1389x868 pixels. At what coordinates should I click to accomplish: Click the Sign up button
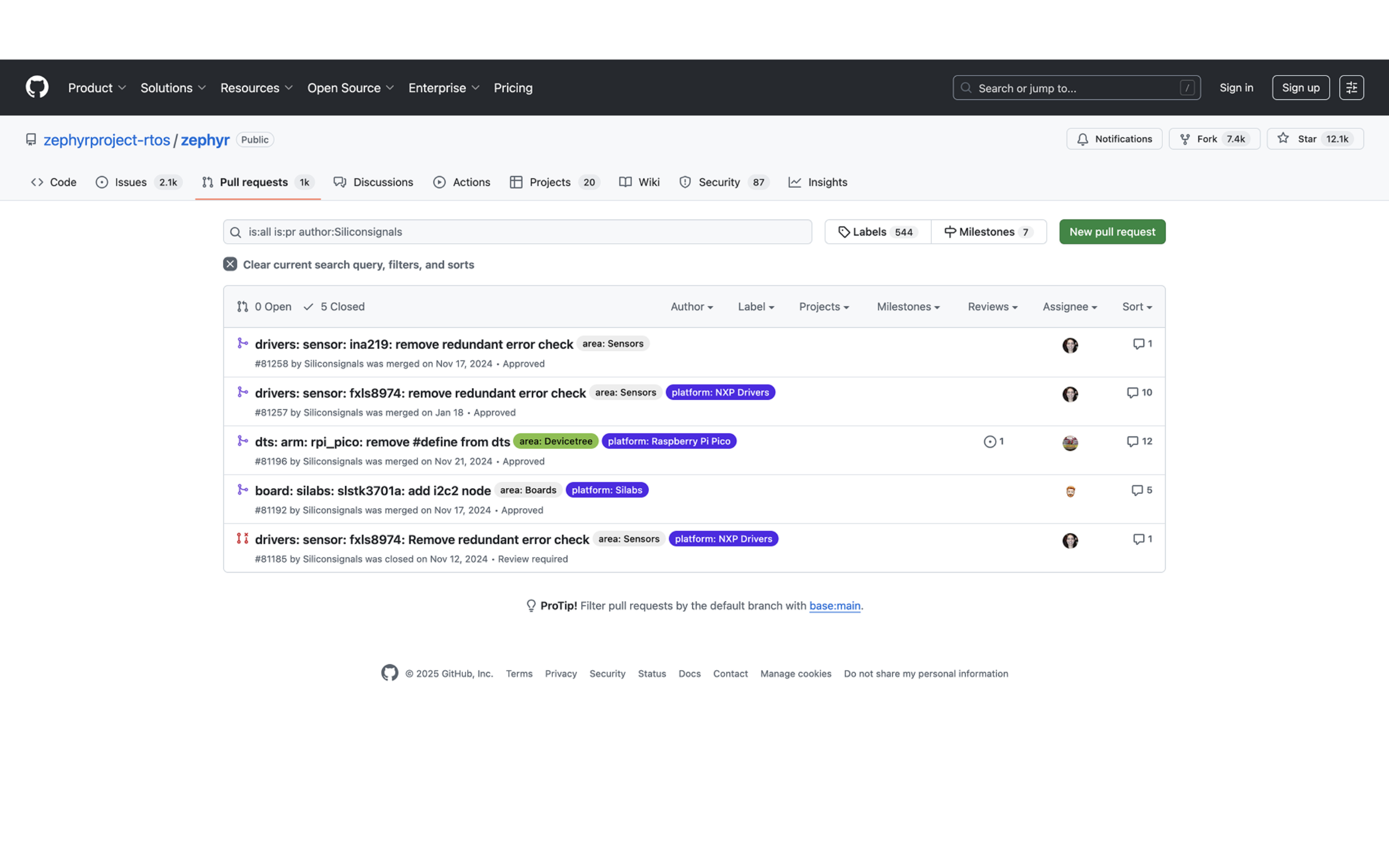[x=1300, y=88]
